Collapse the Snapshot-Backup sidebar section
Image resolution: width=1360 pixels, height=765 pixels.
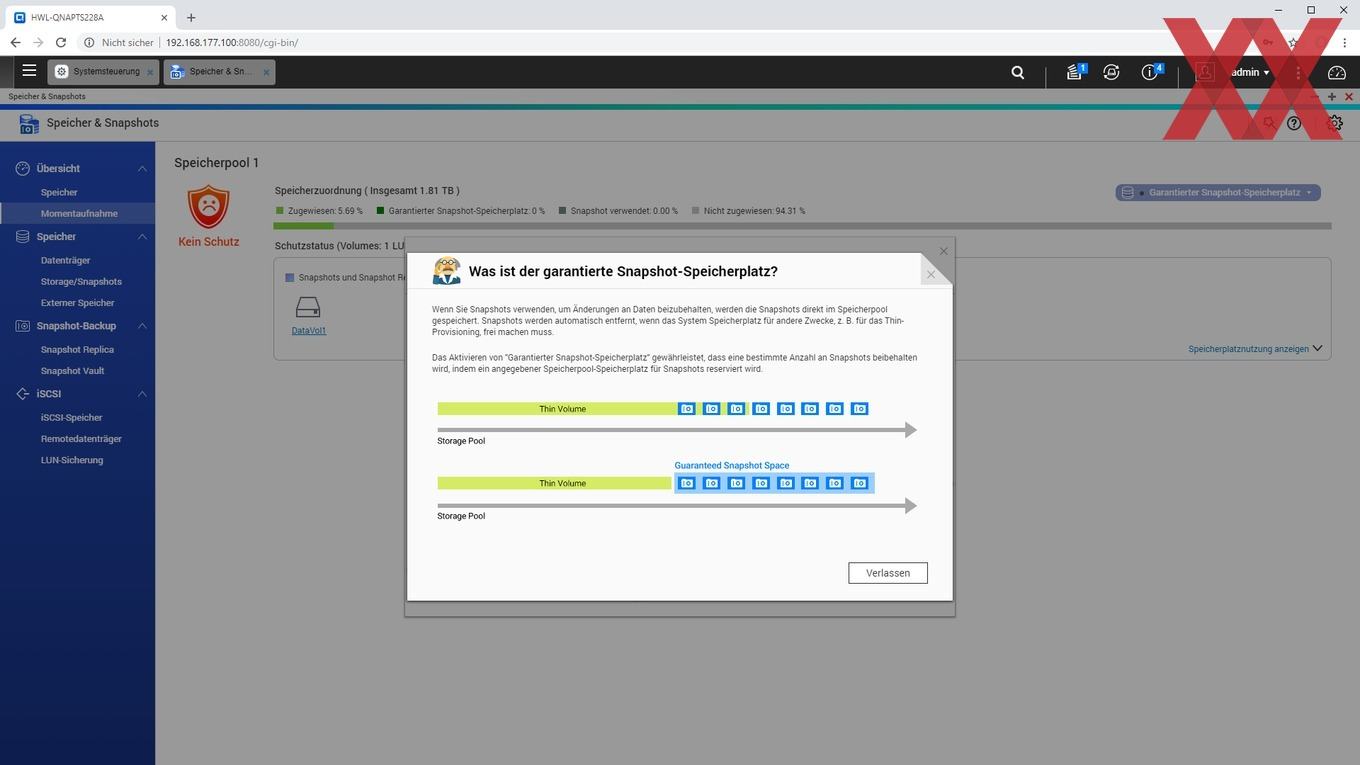pos(142,326)
